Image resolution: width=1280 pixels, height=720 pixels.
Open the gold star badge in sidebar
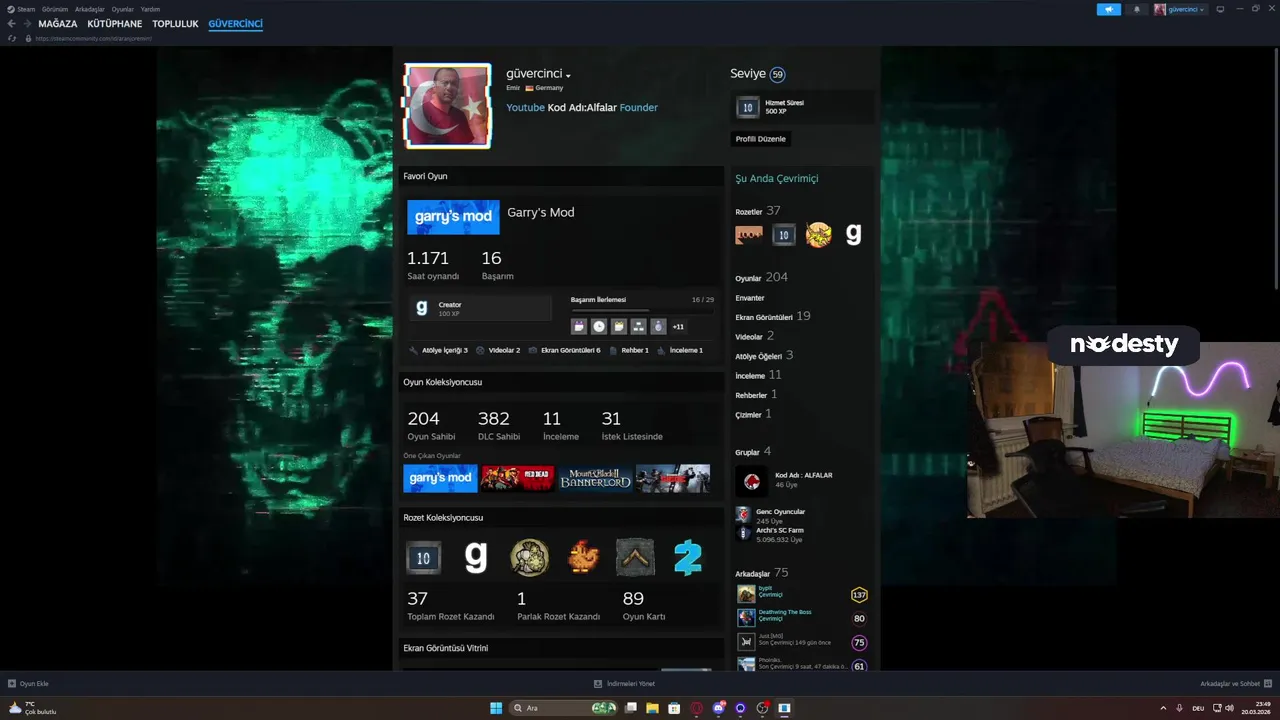coord(819,235)
